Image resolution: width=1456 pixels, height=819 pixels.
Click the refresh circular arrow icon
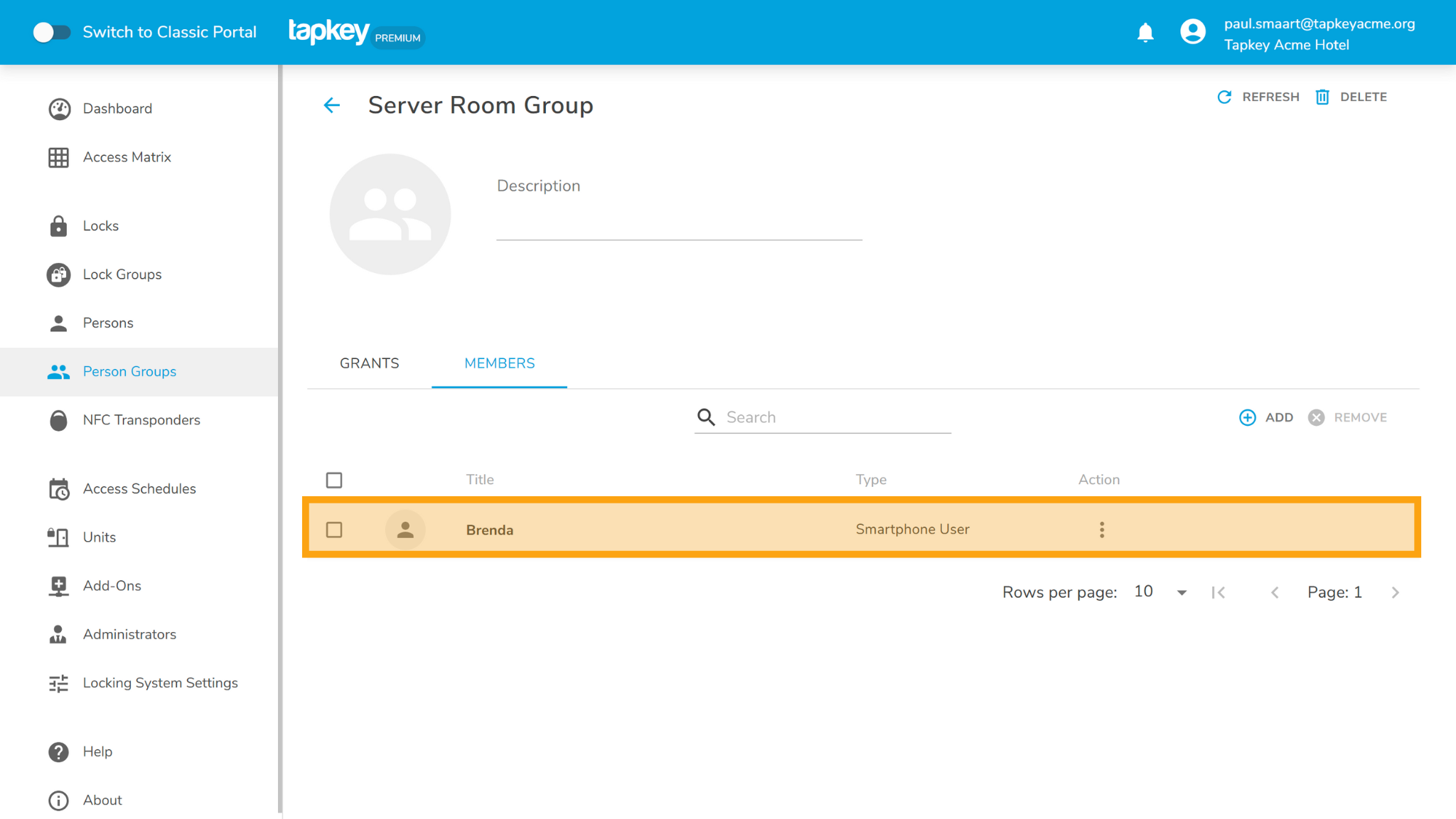1224,97
